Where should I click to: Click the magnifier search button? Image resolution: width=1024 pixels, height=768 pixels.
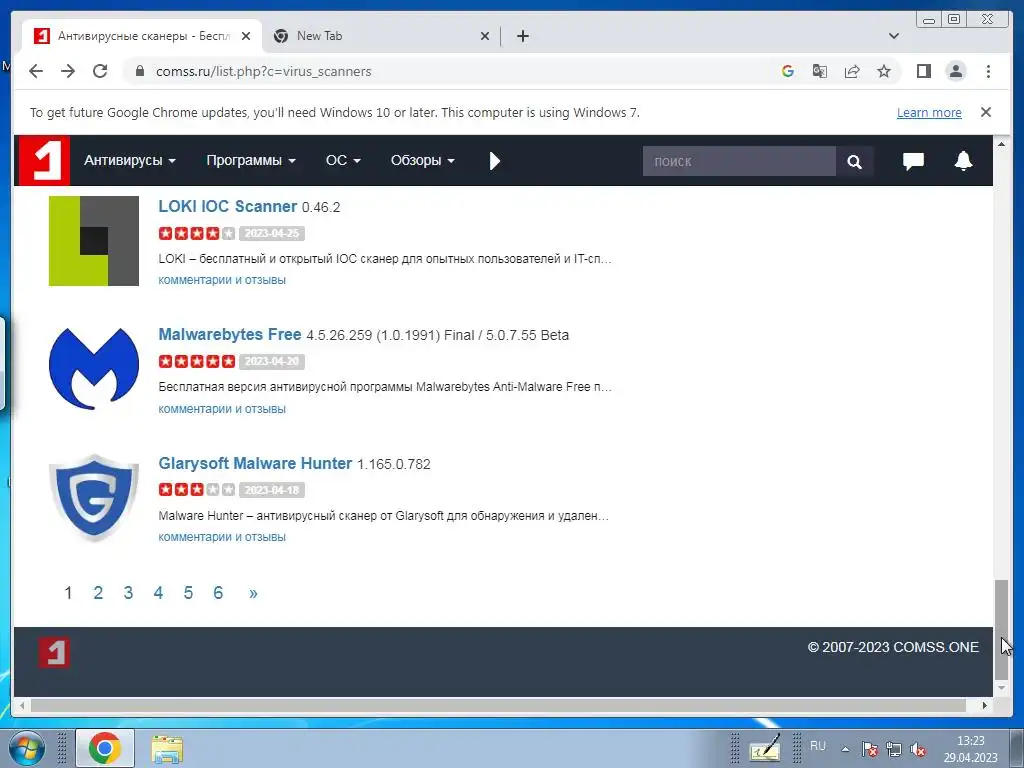854,161
